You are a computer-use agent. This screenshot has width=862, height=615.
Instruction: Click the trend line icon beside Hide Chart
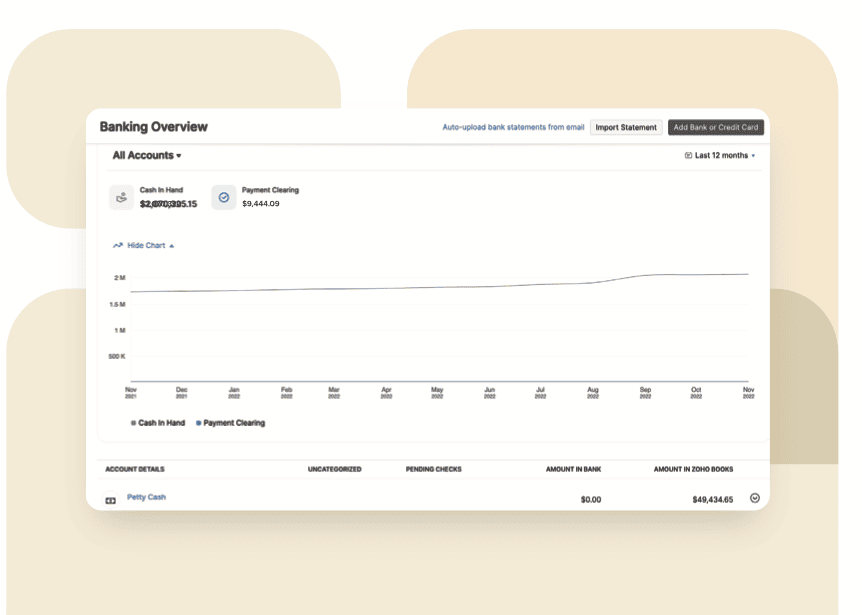pos(118,245)
